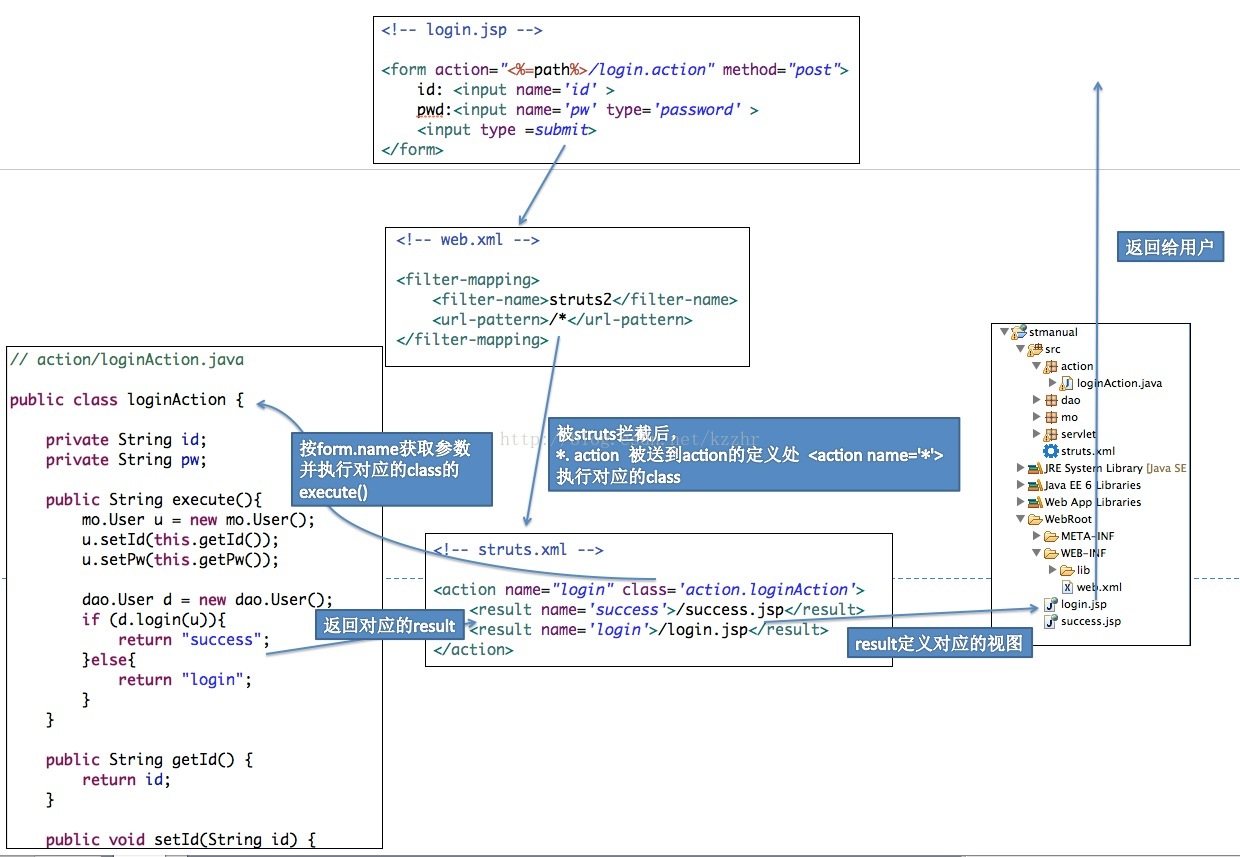Expand the dao package arrow
The height and width of the screenshot is (857, 1240).
point(1036,400)
